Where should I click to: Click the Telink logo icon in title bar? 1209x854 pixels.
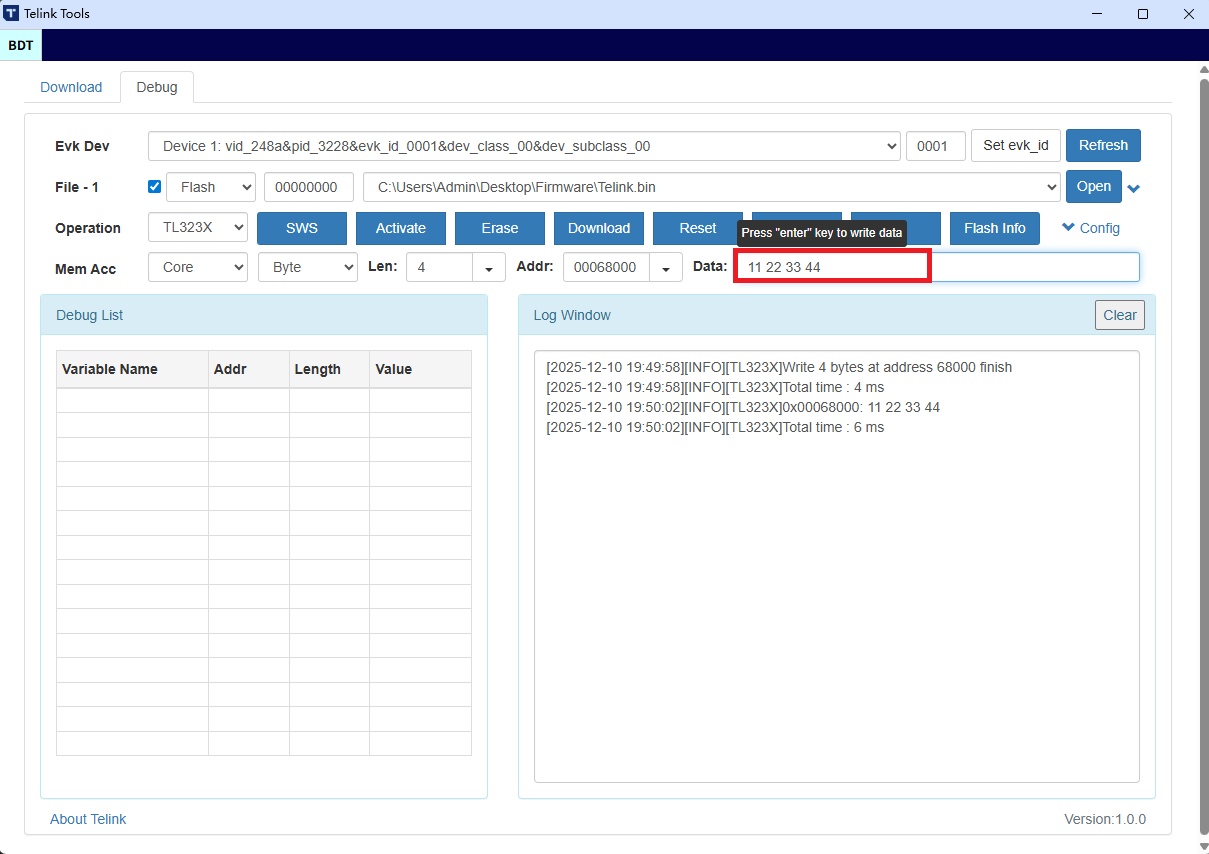pos(14,13)
